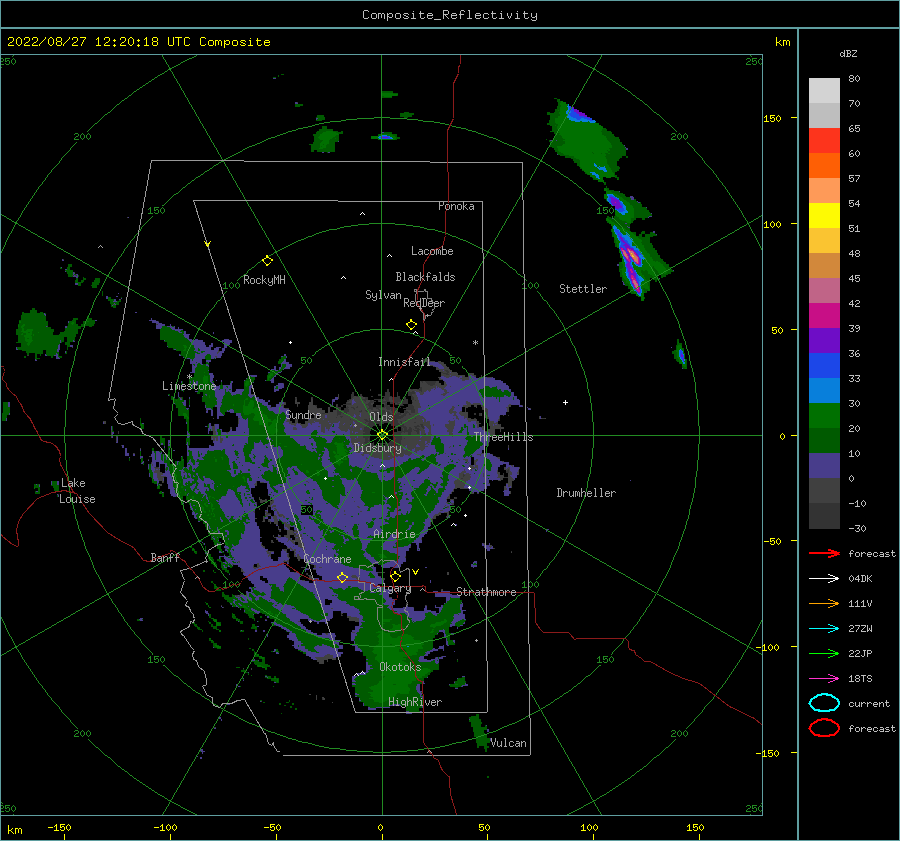Click the yellow diamond marker above Calgary
This screenshot has height=841, width=900.
tap(395, 576)
